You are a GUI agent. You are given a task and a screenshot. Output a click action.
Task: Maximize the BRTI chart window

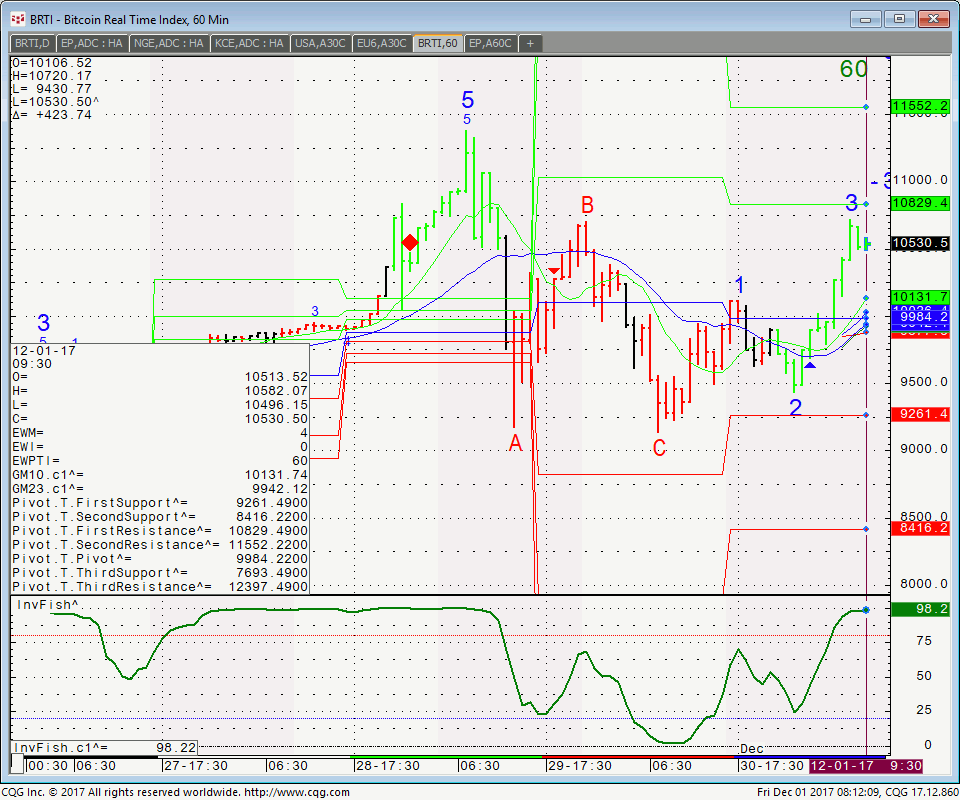coord(899,19)
